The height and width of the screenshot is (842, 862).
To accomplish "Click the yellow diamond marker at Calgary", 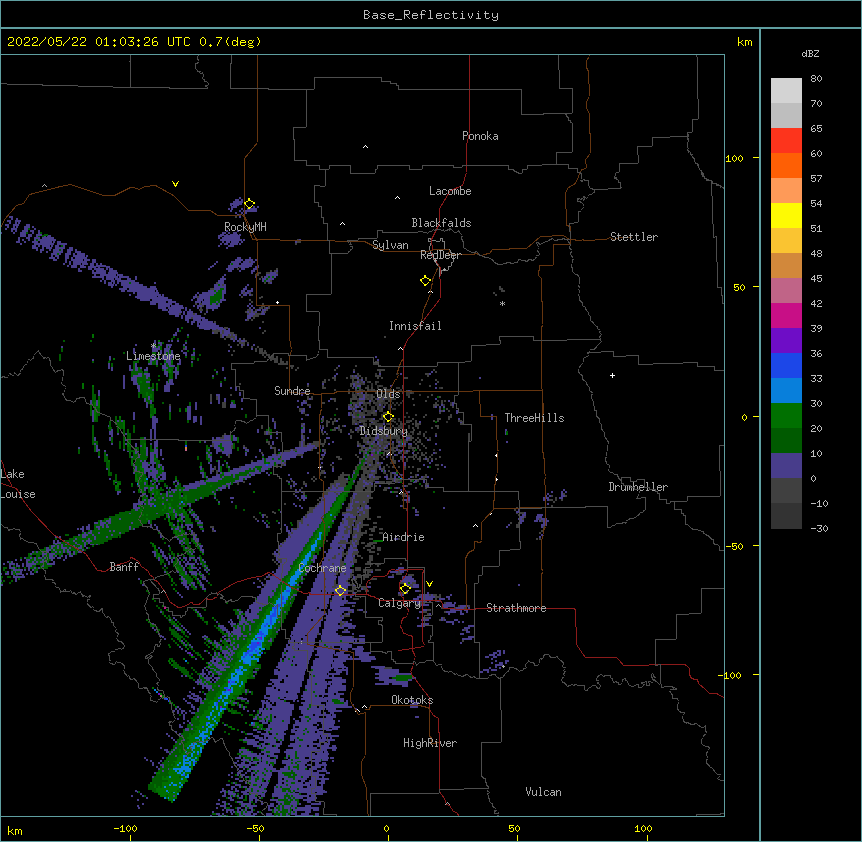I will 405,589.
